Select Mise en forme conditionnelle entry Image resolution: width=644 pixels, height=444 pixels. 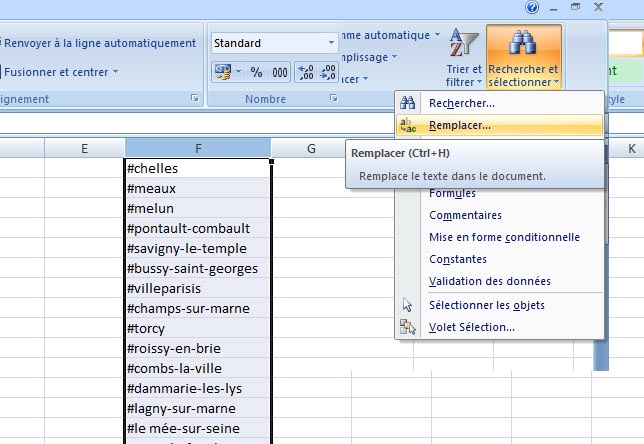point(500,237)
